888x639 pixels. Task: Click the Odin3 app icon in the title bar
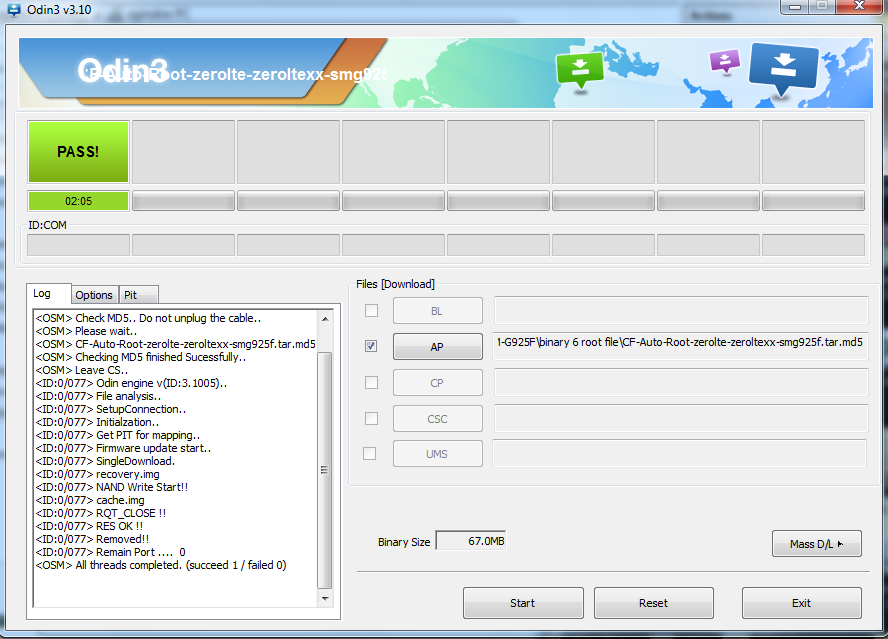click(12, 9)
